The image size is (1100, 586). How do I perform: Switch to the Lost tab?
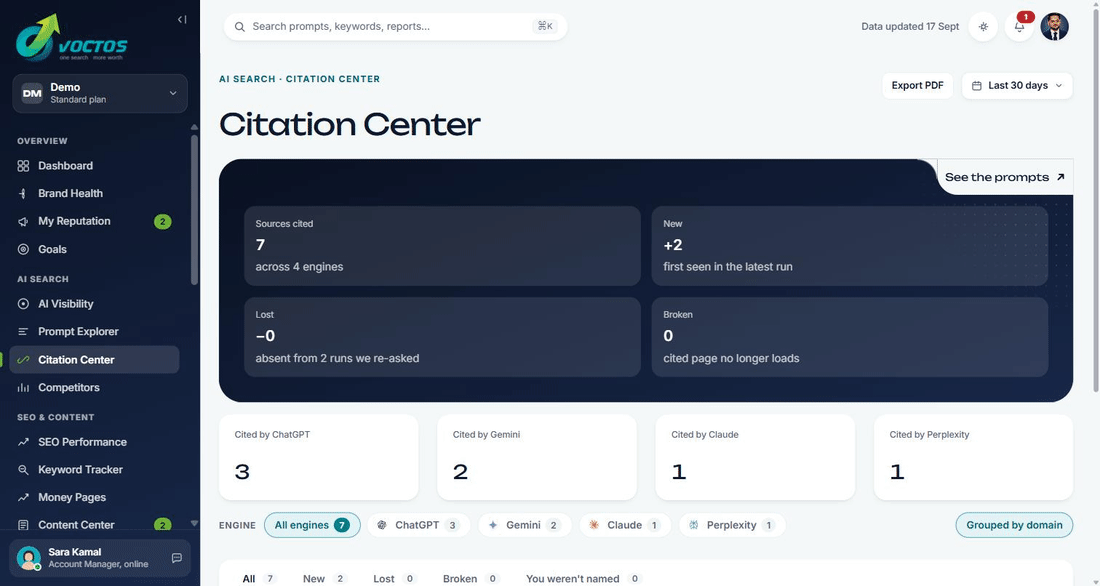[x=394, y=578]
